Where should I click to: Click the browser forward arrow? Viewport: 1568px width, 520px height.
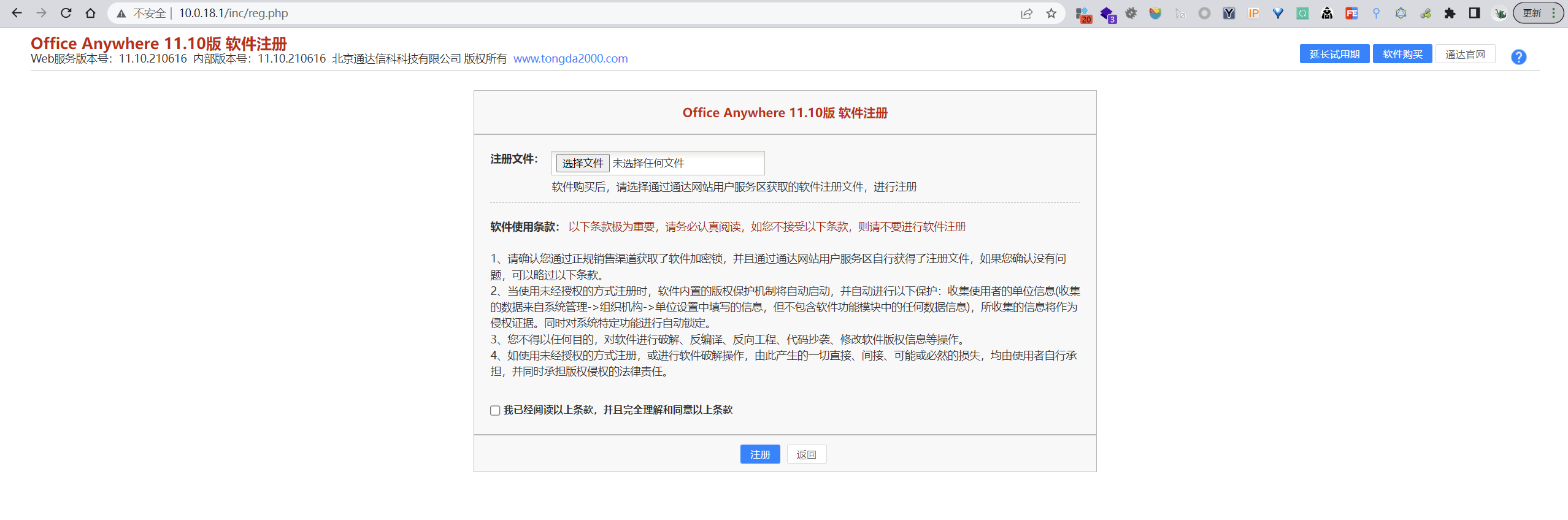tap(41, 13)
